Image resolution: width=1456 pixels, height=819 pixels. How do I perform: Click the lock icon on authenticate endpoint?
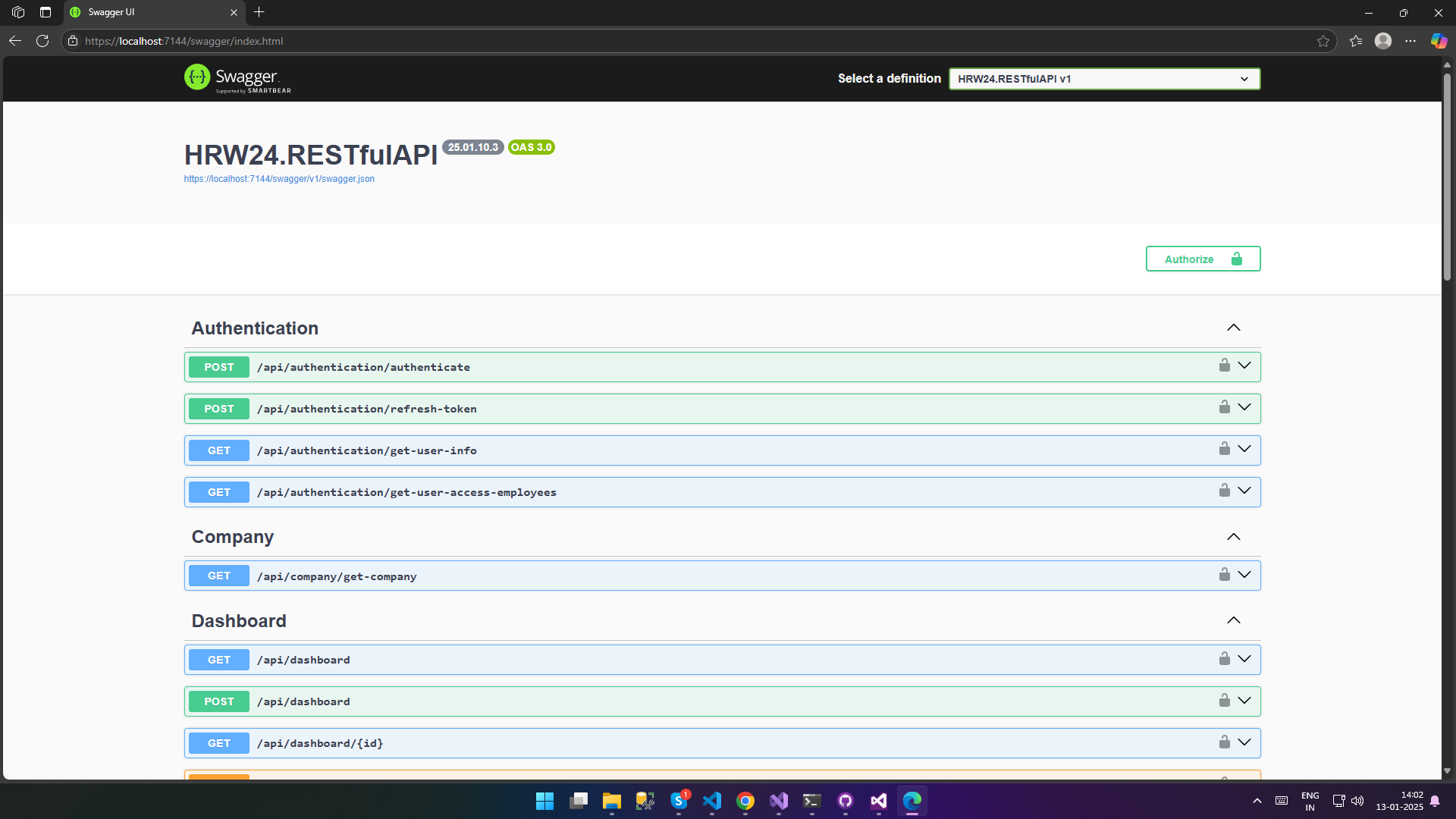(1224, 366)
